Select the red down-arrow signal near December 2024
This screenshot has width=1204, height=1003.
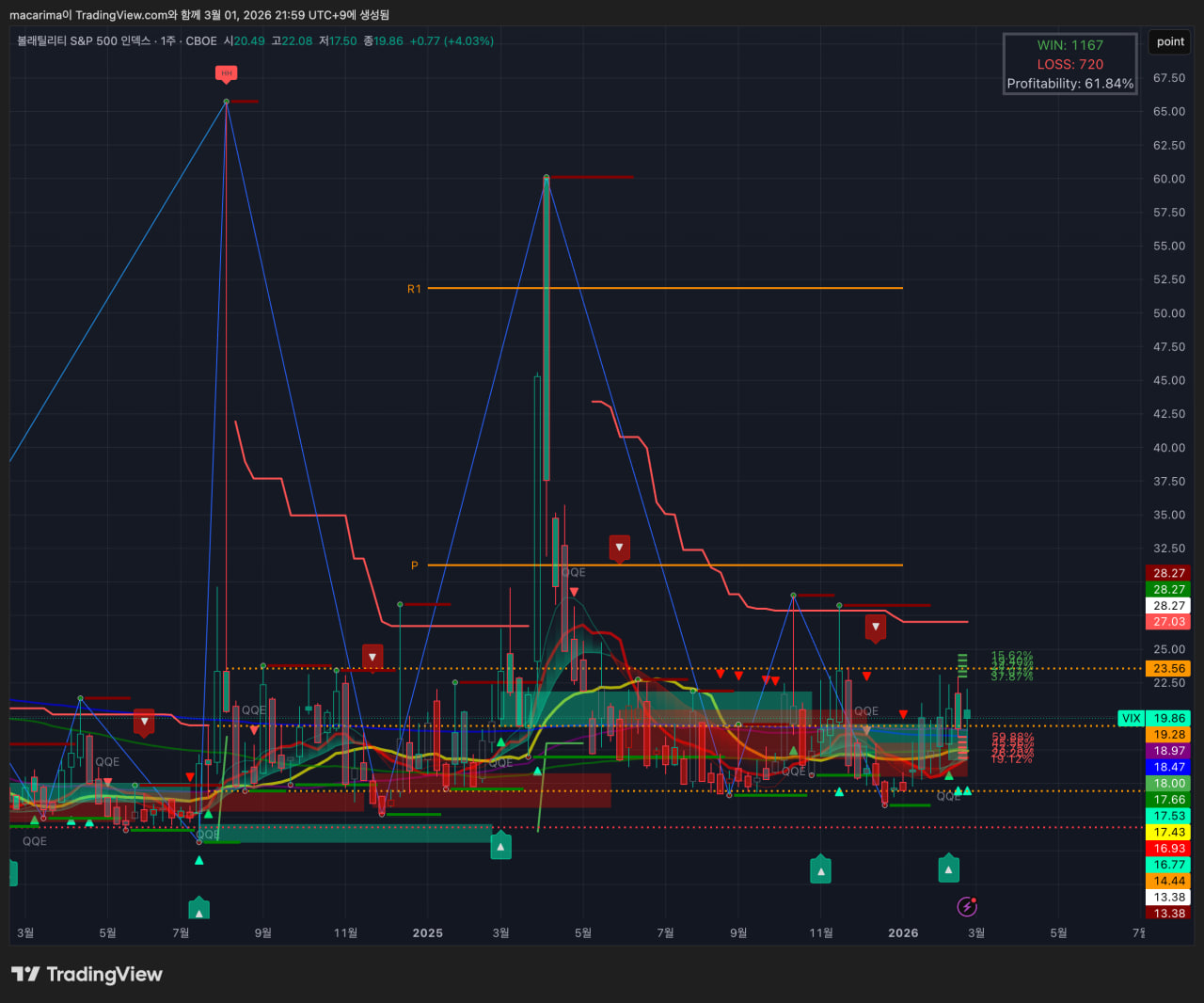pos(372,658)
